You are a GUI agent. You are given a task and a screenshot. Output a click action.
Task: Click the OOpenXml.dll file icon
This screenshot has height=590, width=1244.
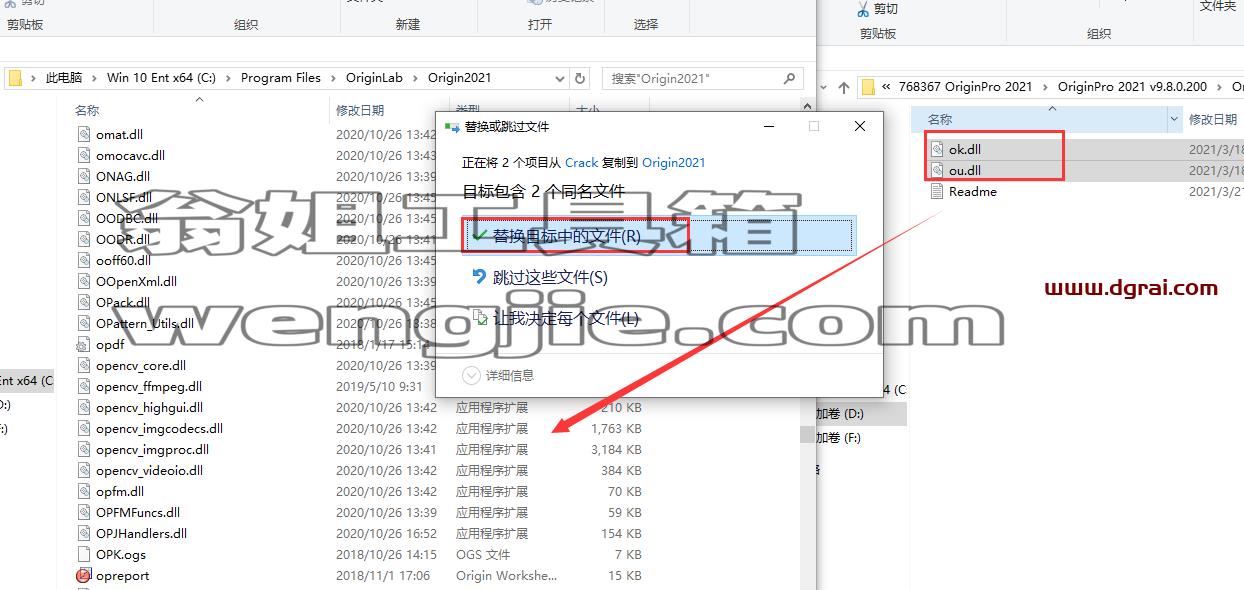pos(85,281)
